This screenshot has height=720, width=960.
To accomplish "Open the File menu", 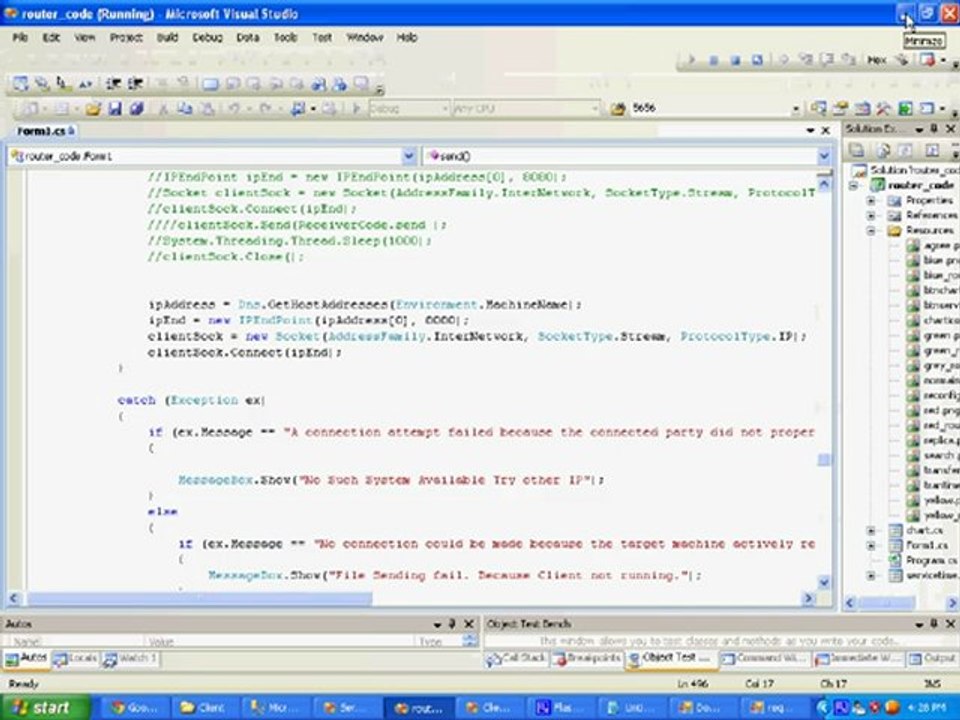I will coord(20,37).
